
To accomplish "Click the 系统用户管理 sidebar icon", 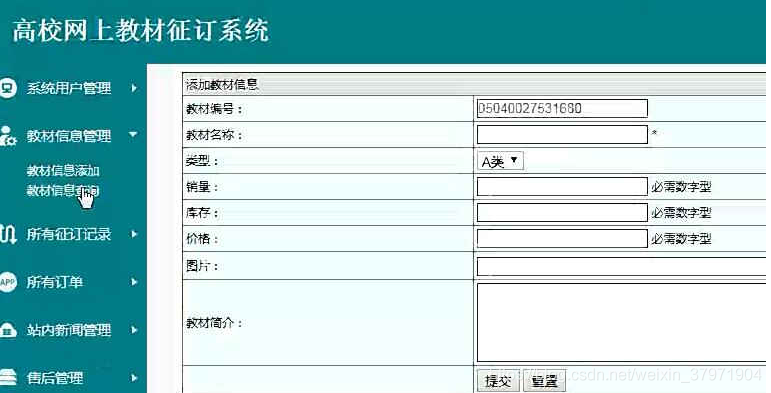I will pyautogui.click(x=7, y=88).
